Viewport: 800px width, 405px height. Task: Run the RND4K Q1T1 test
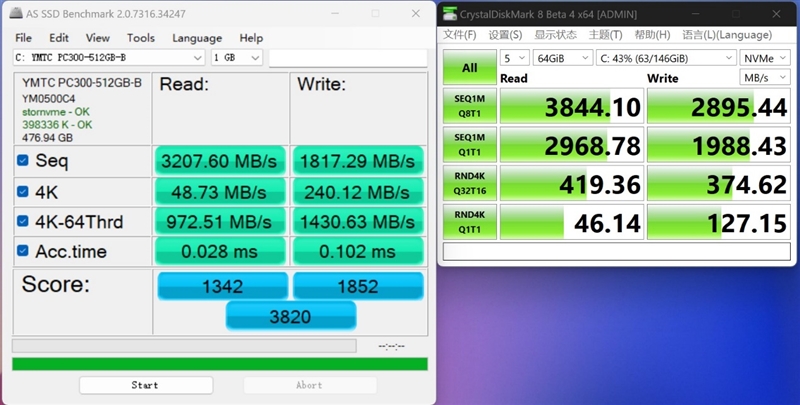tap(469, 222)
